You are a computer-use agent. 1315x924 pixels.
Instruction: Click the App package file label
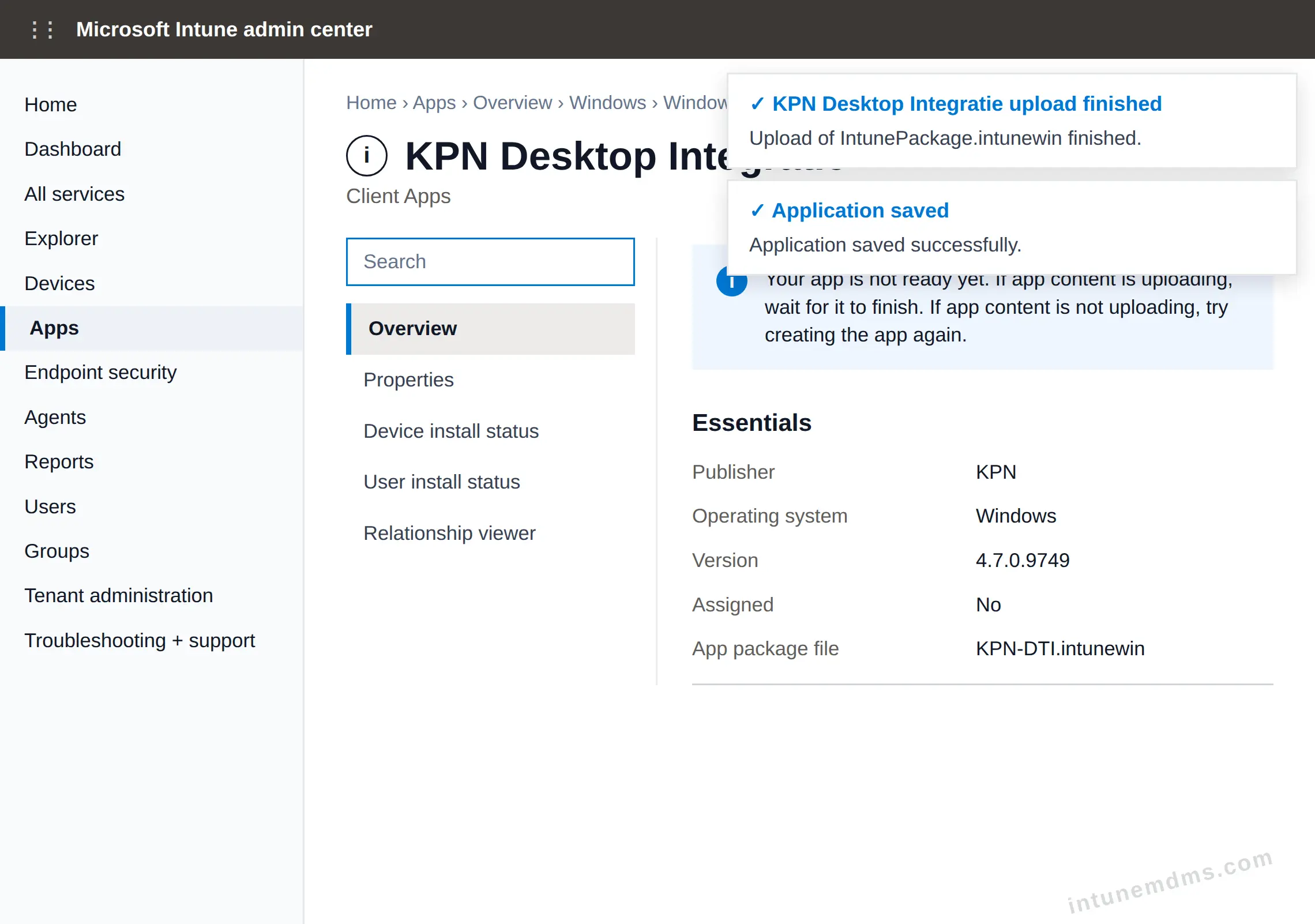765,649
